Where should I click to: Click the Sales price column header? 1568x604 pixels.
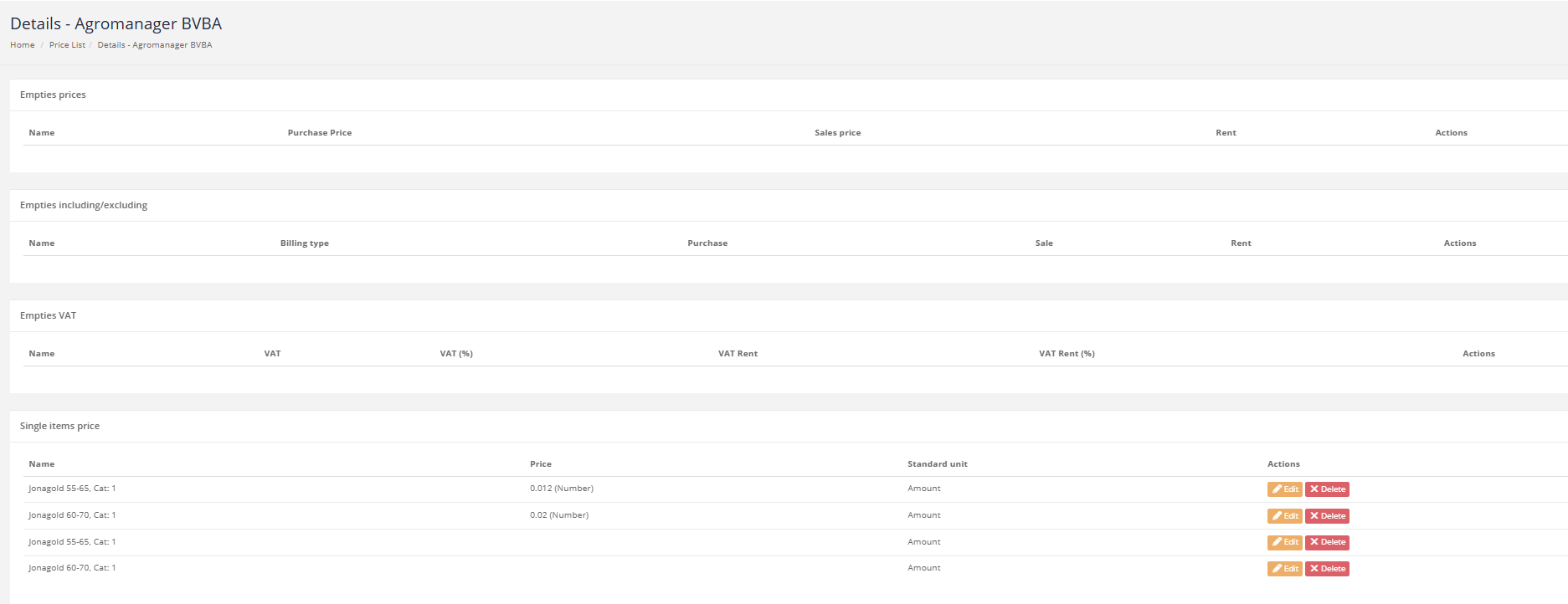click(837, 133)
